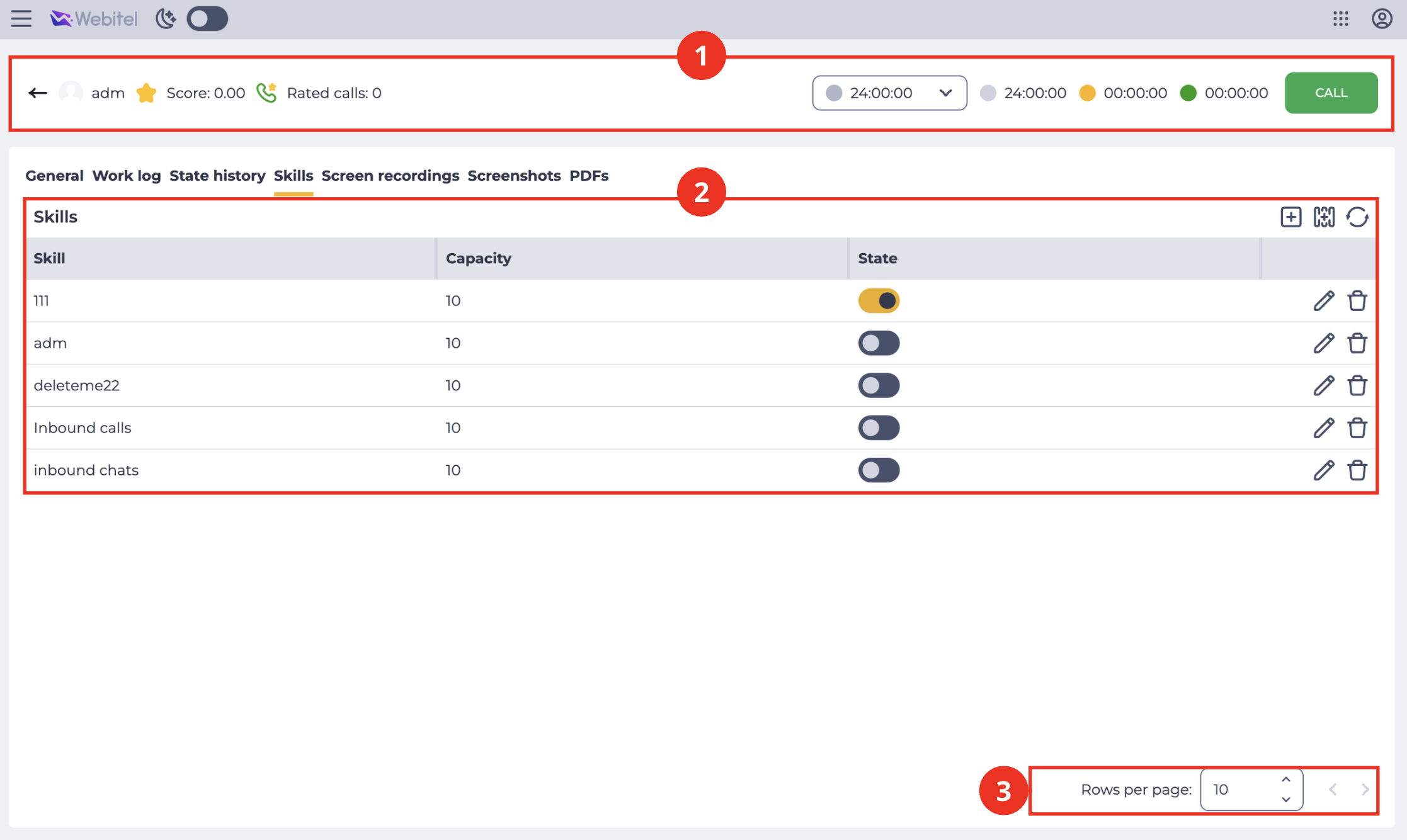Click the Rated calls phone icon

point(267,93)
